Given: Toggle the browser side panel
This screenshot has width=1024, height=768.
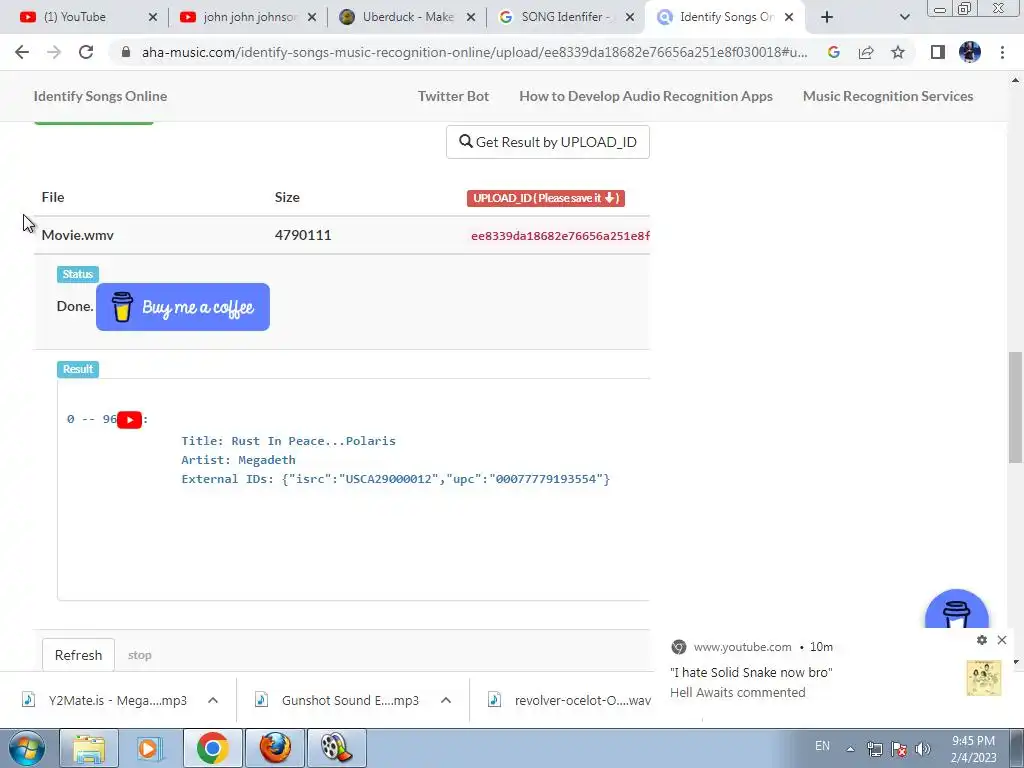Looking at the screenshot, I should pos(938,52).
